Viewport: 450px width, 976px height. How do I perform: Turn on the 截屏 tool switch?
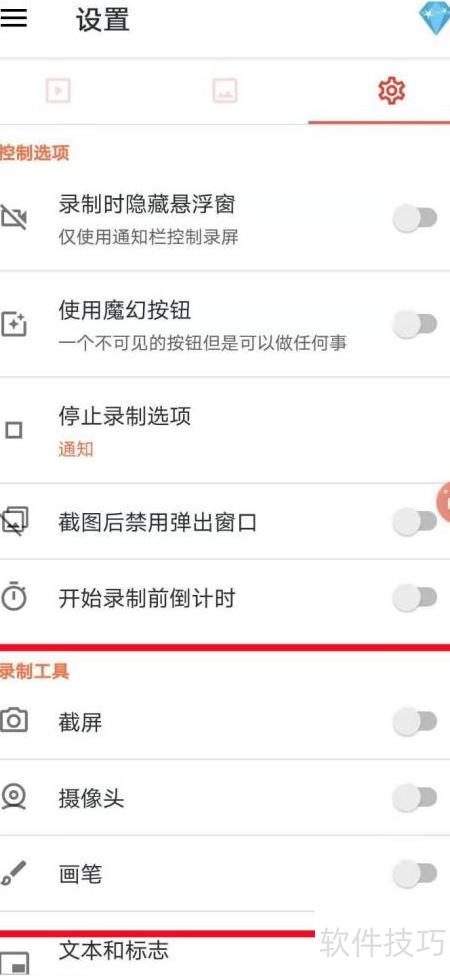(415, 721)
